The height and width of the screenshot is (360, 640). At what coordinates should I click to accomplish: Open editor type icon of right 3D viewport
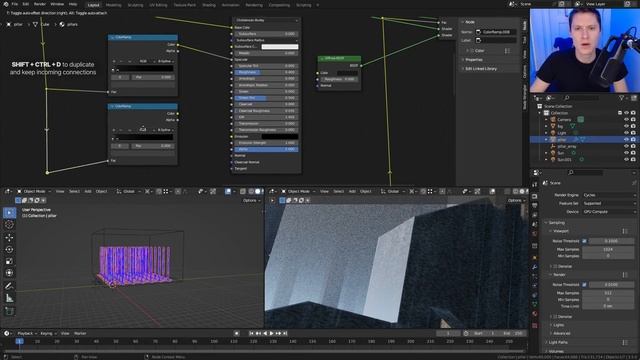272,191
